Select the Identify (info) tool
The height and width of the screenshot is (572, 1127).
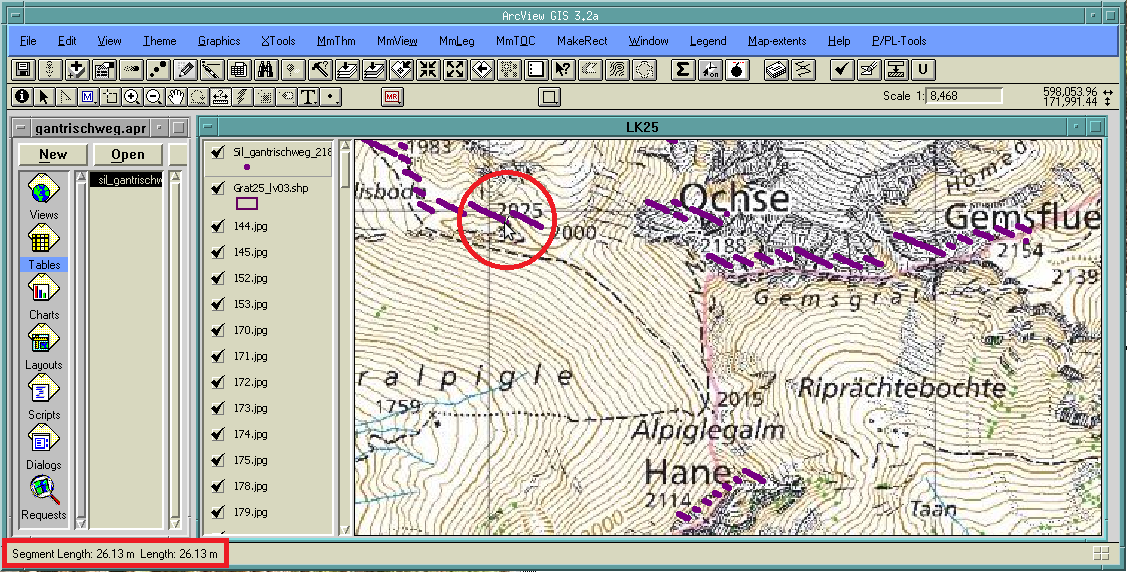(21, 97)
